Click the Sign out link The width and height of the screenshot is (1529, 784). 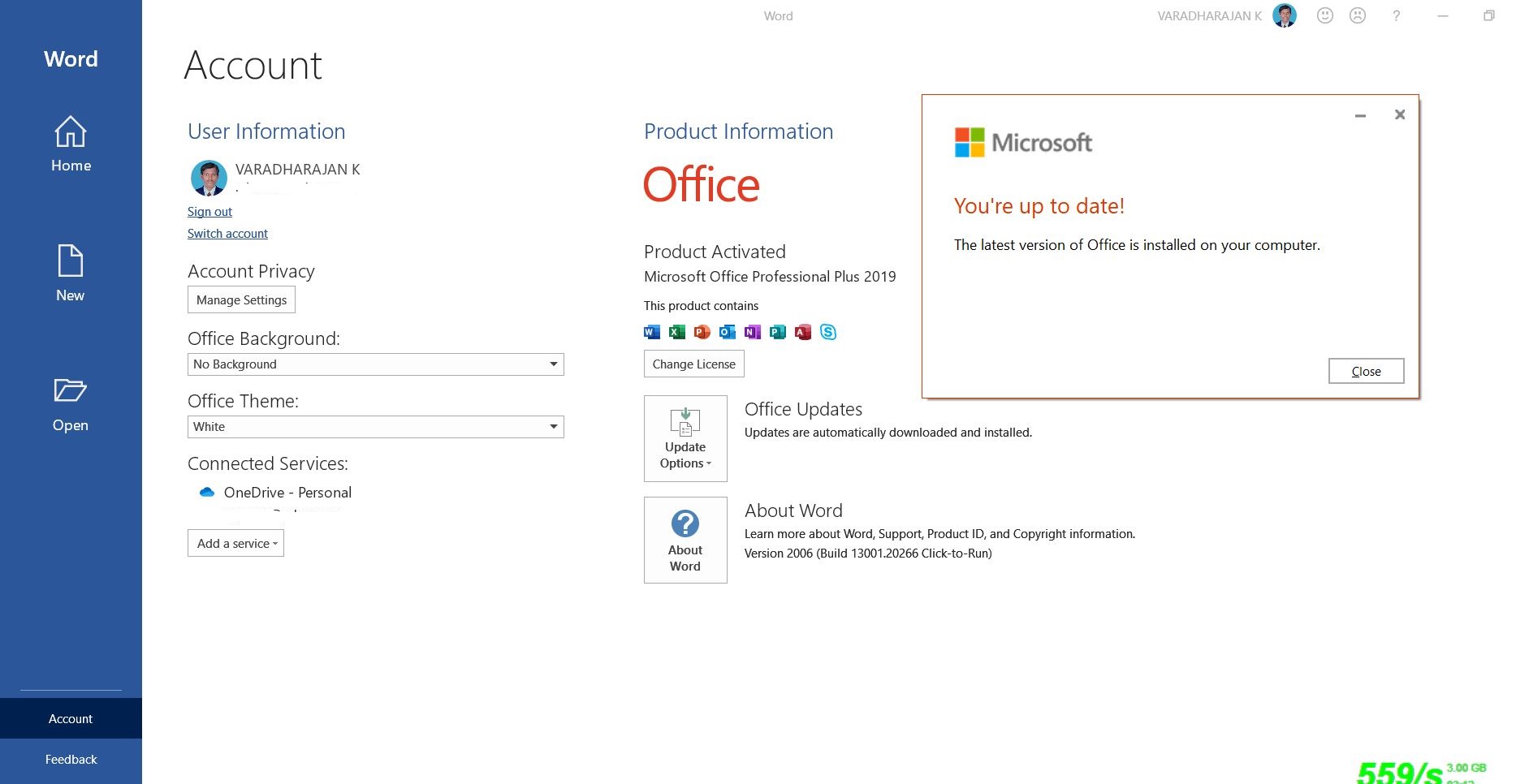(209, 212)
